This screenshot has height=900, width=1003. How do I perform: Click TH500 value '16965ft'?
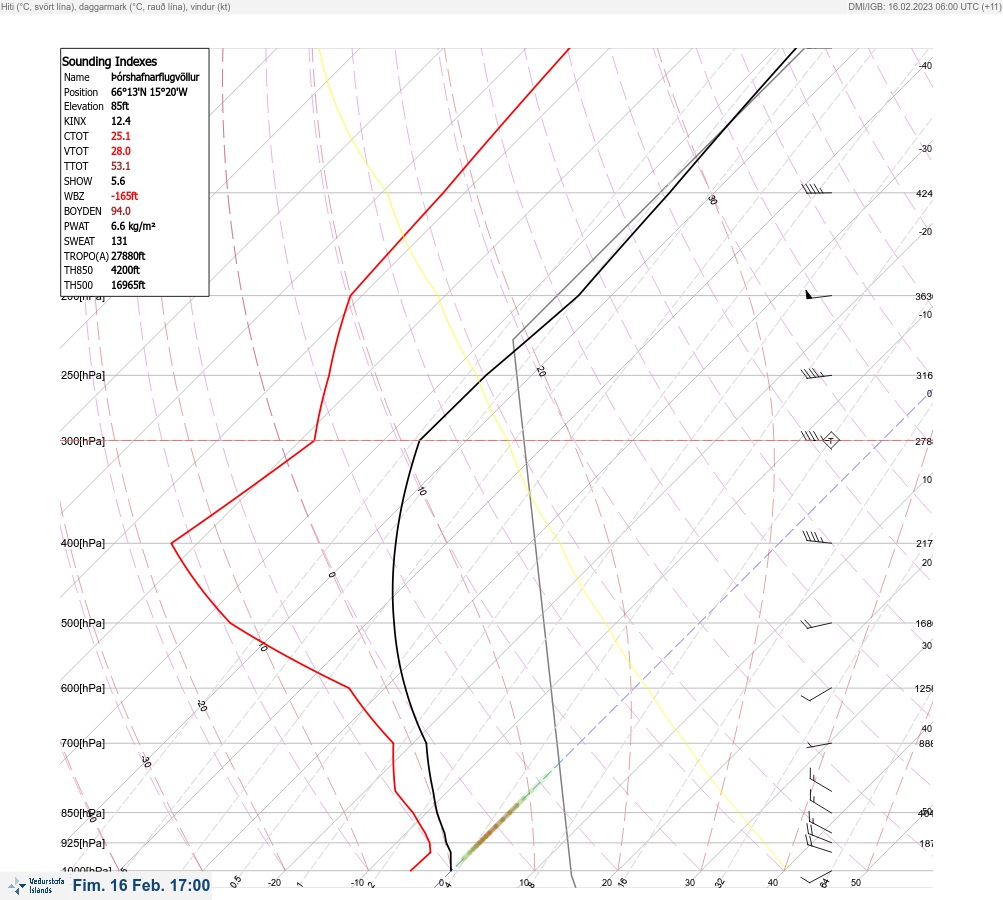pos(128,285)
